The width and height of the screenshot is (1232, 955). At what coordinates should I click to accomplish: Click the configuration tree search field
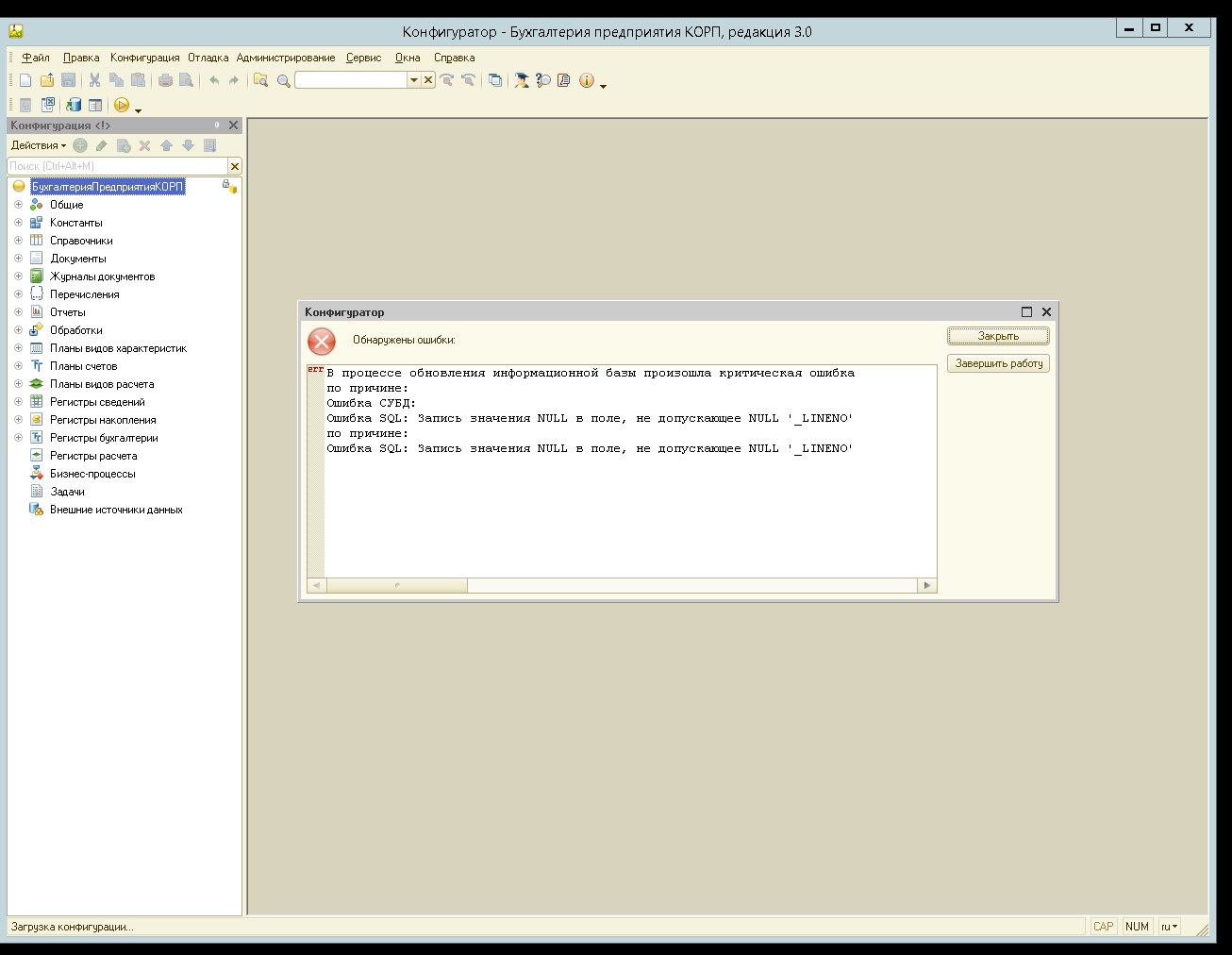tap(117, 166)
